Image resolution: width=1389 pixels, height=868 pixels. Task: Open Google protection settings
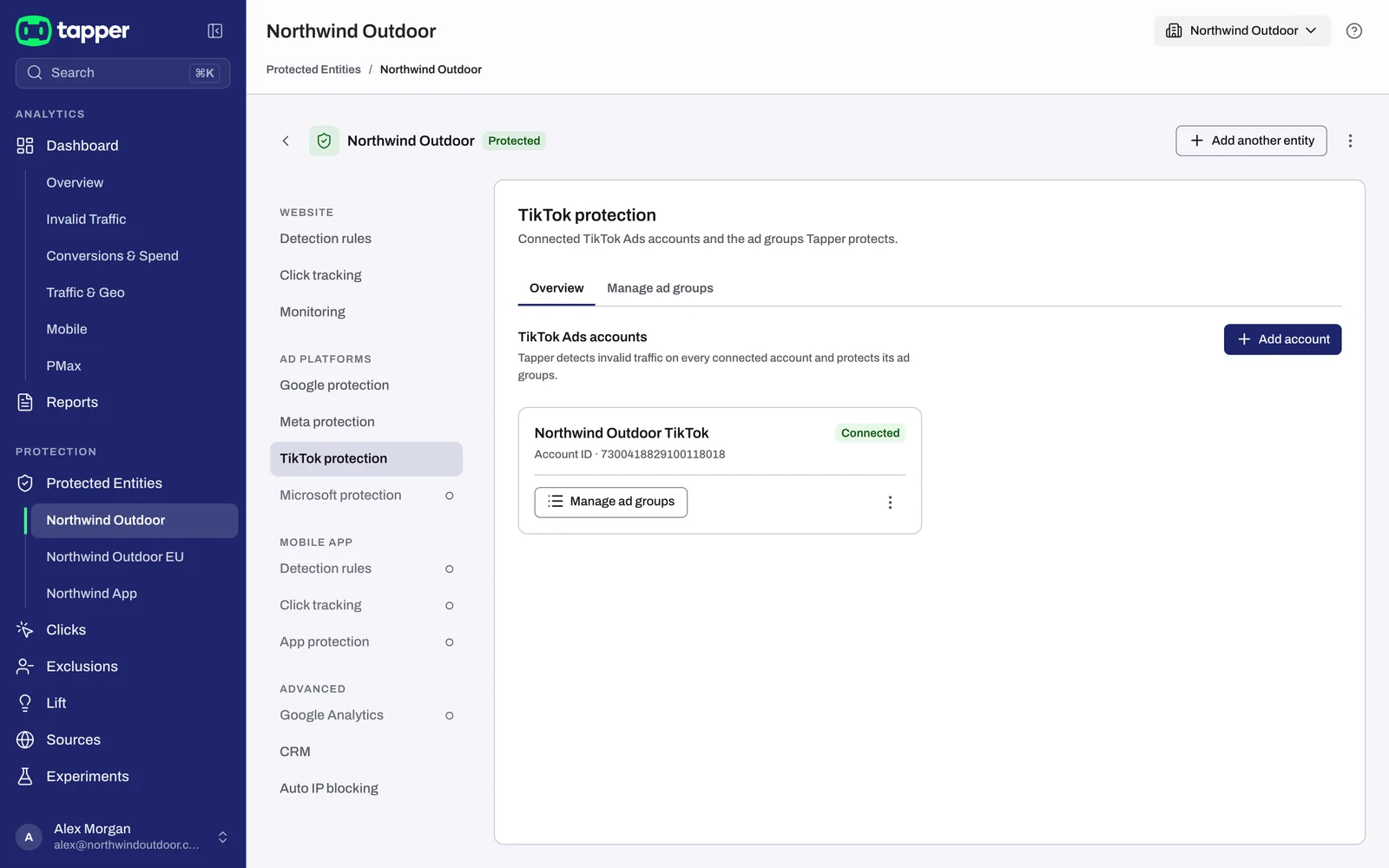point(366,385)
